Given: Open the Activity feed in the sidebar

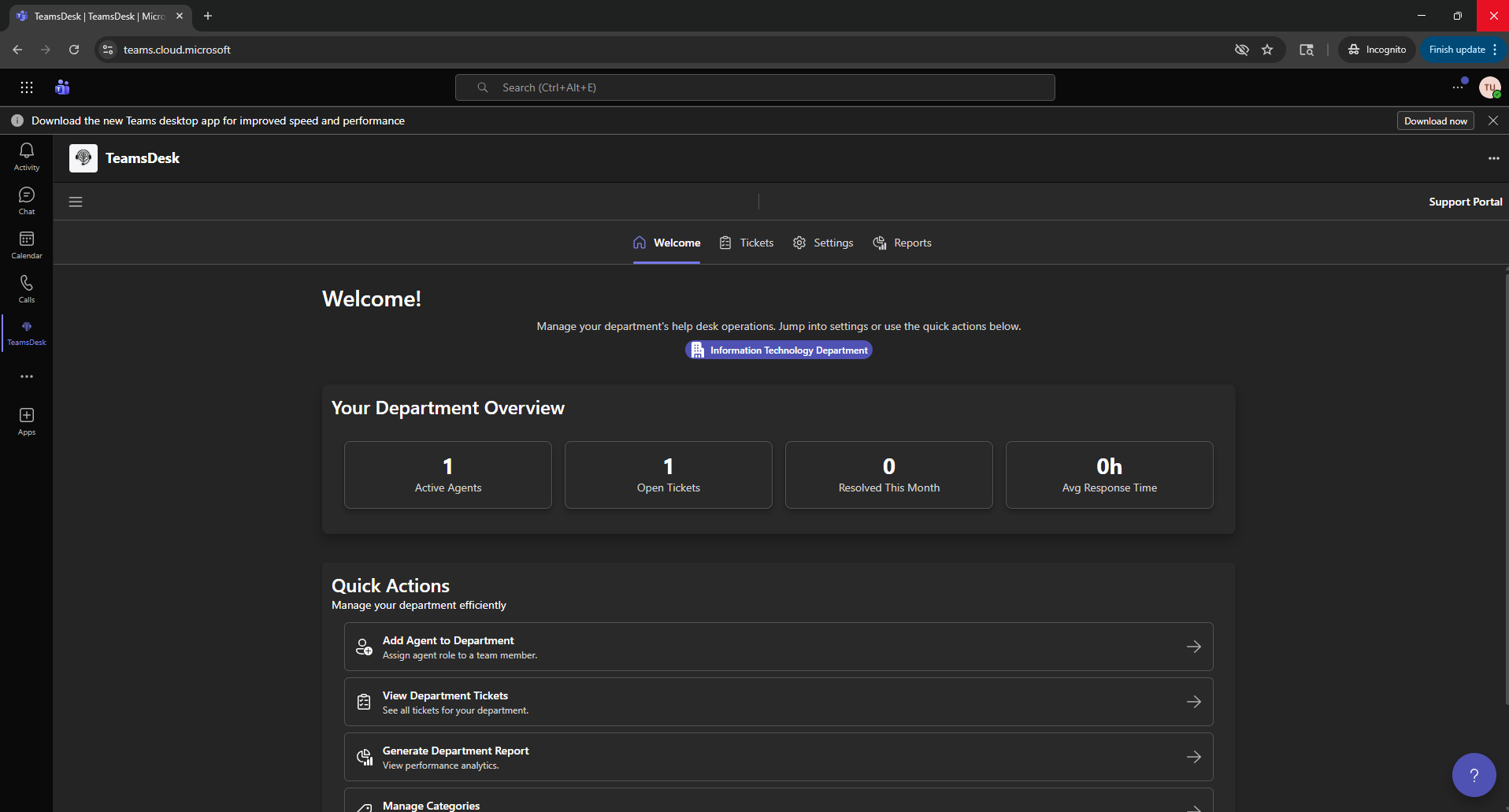Looking at the screenshot, I should click(26, 157).
